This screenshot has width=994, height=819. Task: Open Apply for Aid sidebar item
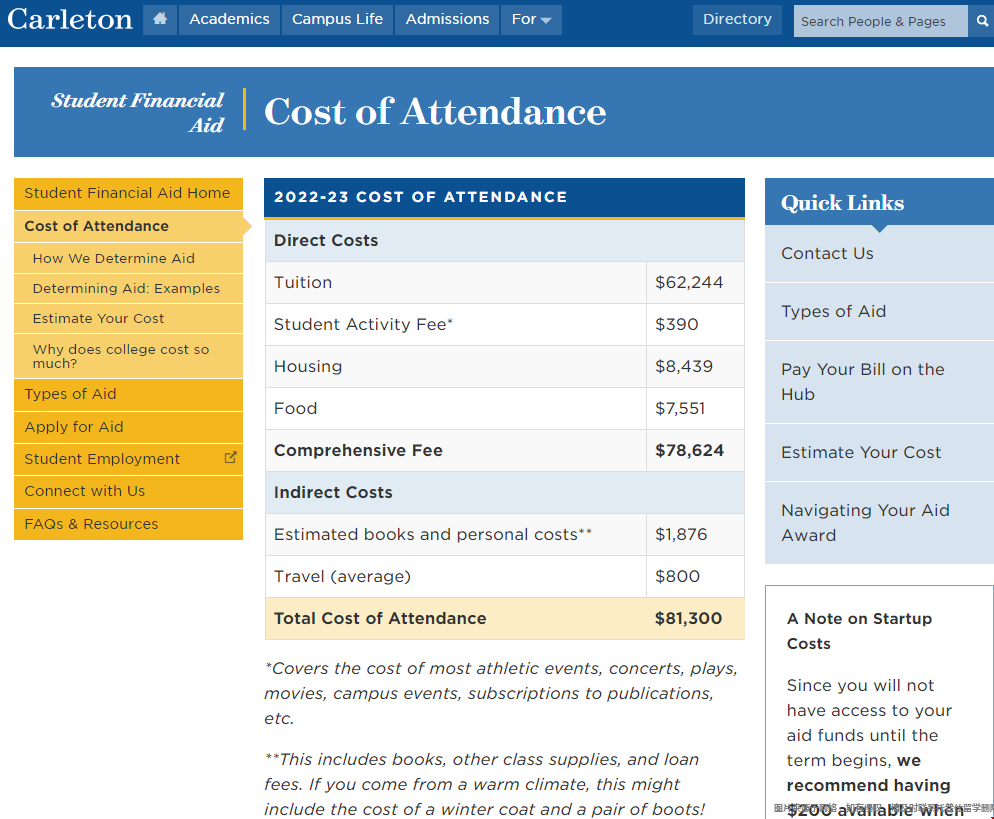[128, 427]
